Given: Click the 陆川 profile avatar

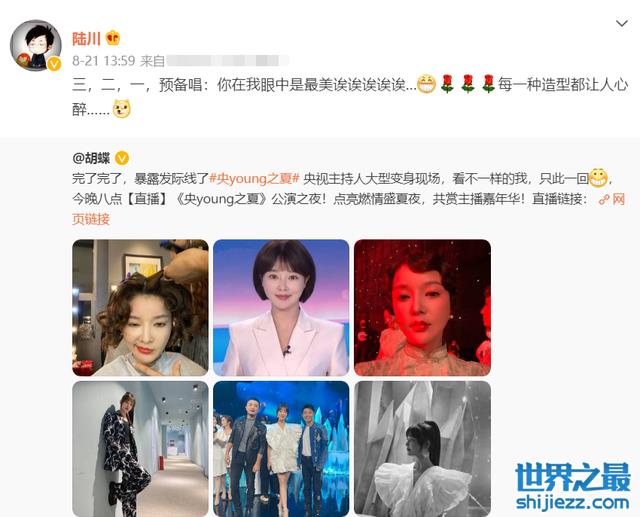Looking at the screenshot, I should (x=36, y=45).
